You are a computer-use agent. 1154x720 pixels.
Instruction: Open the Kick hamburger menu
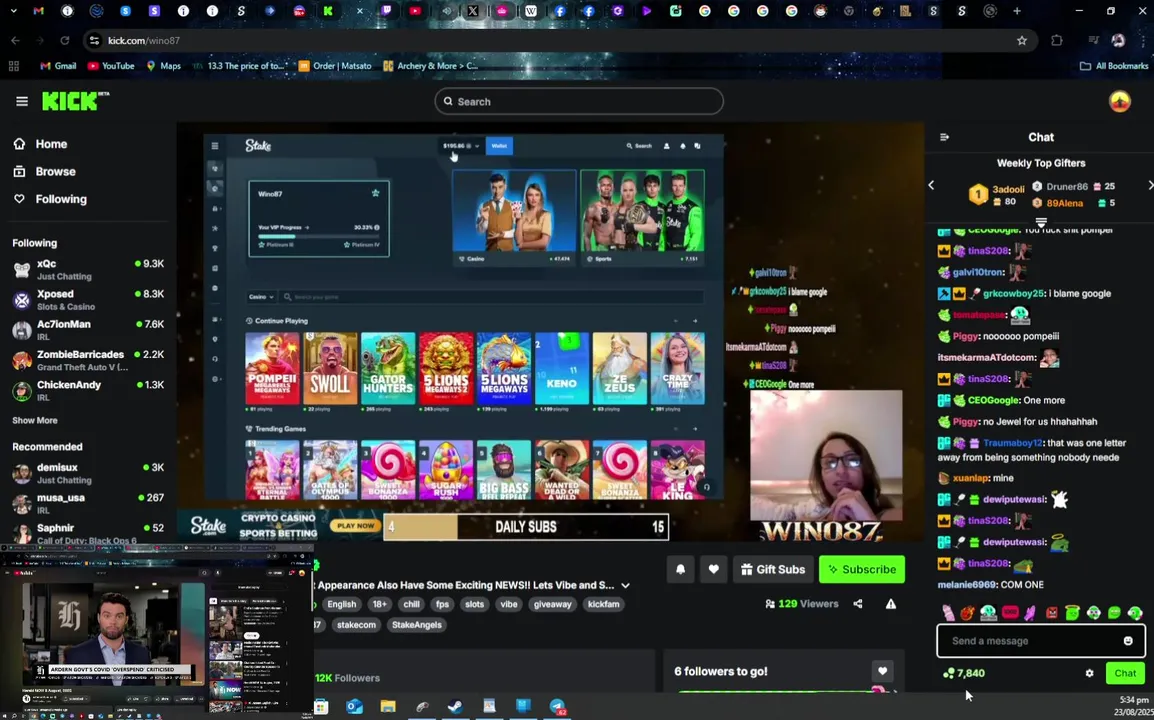(21, 102)
